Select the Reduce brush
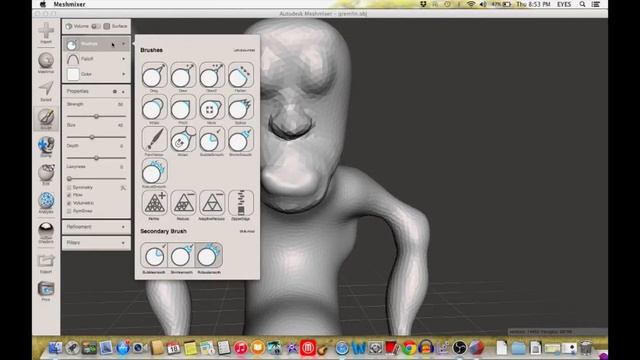This screenshot has width=640, height=360. (x=183, y=203)
